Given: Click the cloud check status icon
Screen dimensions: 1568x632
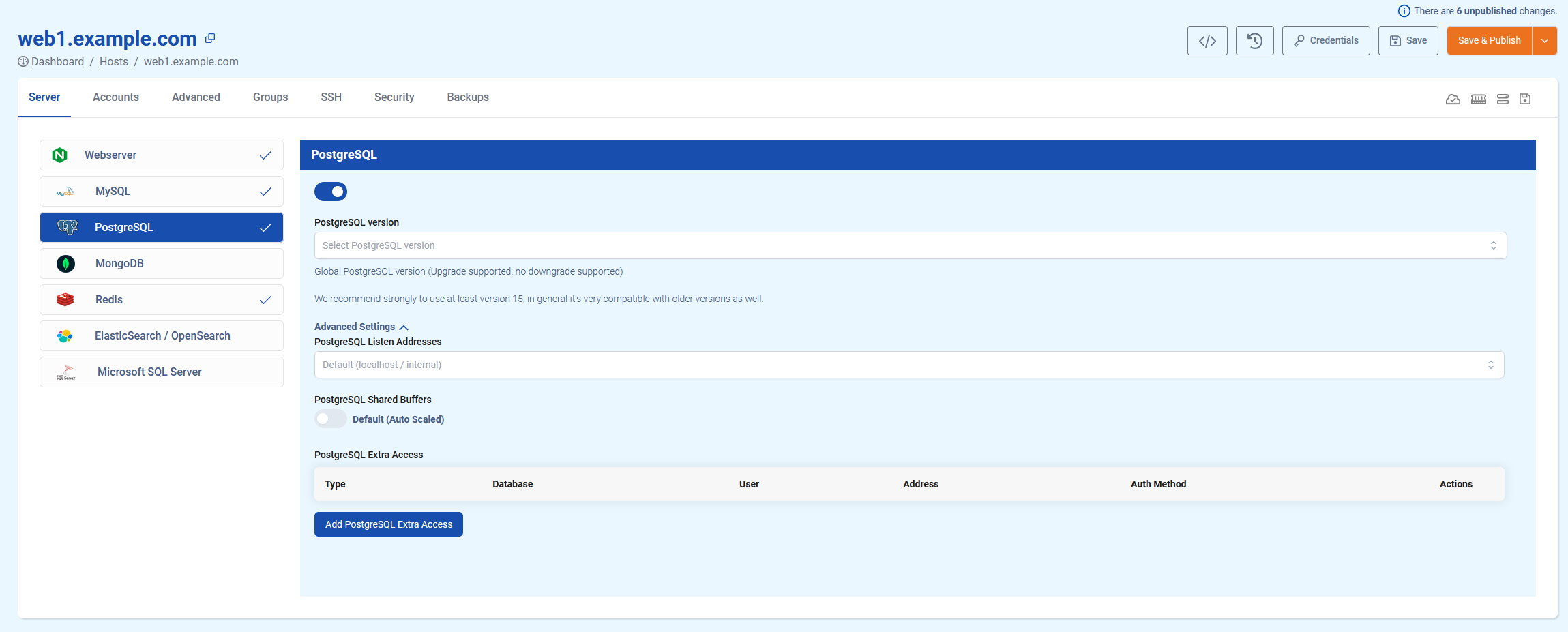Looking at the screenshot, I should [1453, 99].
